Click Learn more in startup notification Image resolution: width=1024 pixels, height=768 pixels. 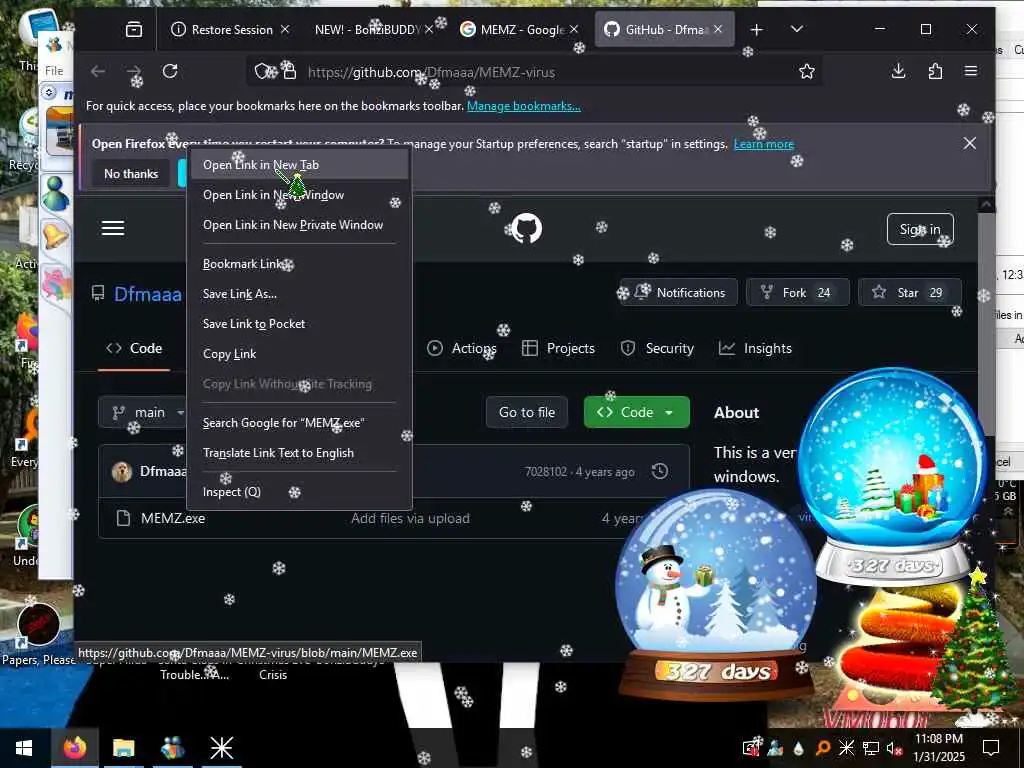763,144
